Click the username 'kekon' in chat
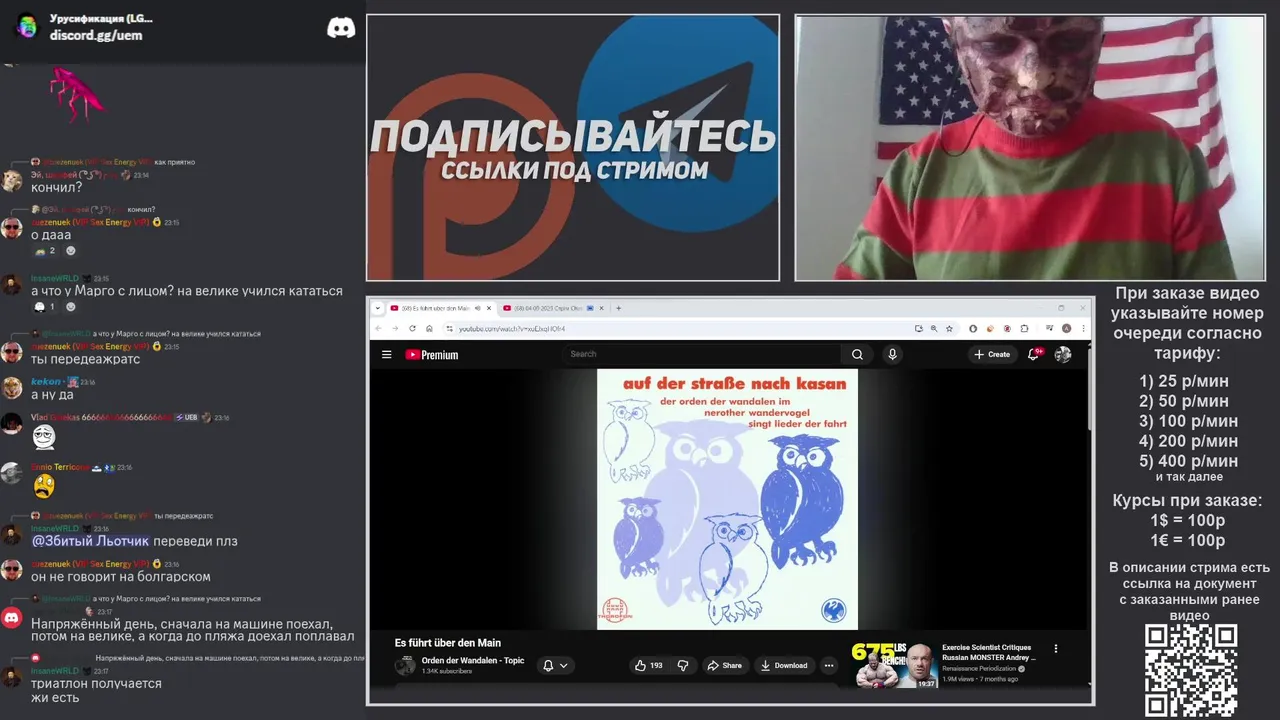This screenshot has width=1280, height=720. pyautogui.click(x=46, y=382)
